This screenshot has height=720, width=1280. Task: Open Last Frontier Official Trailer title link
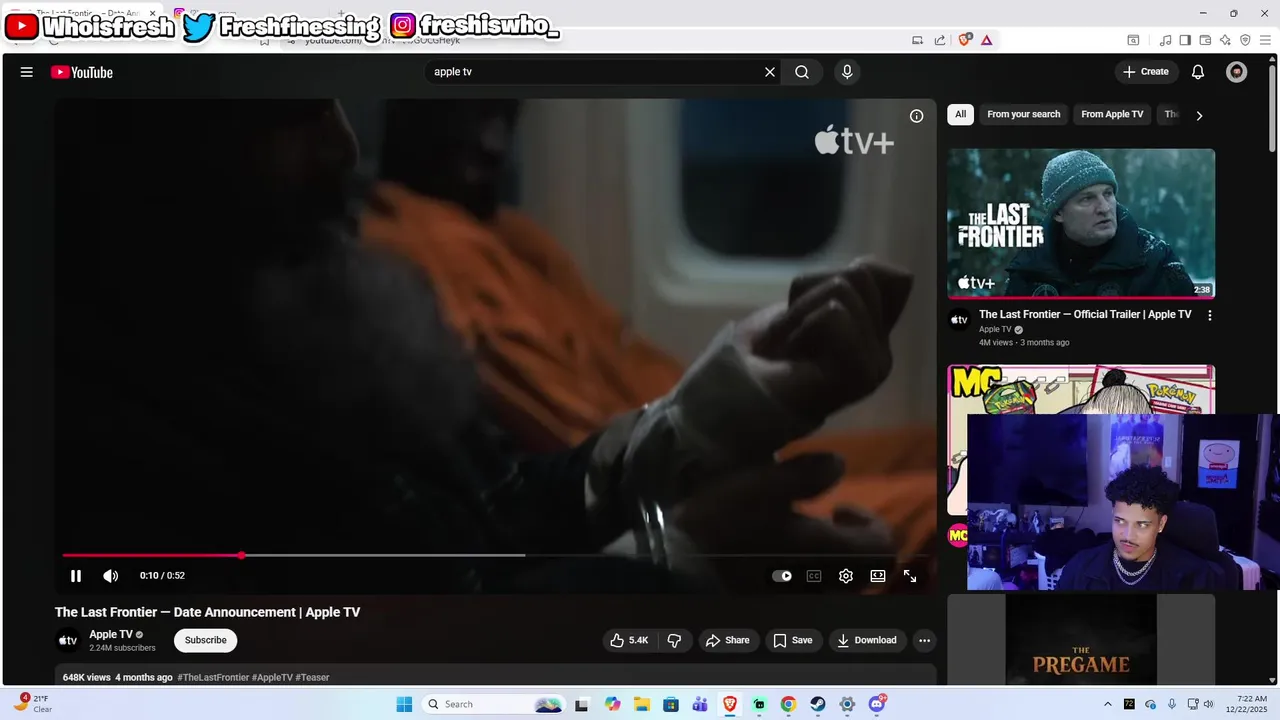[x=1085, y=314]
